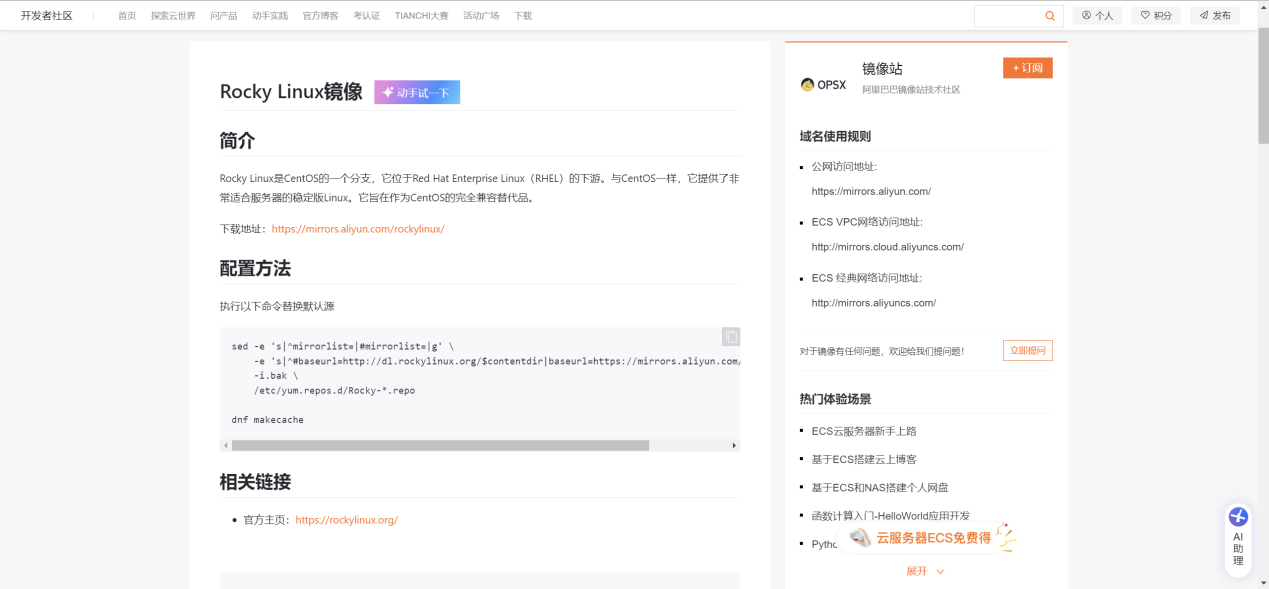Open the rockylinux.org homepage link

point(346,520)
